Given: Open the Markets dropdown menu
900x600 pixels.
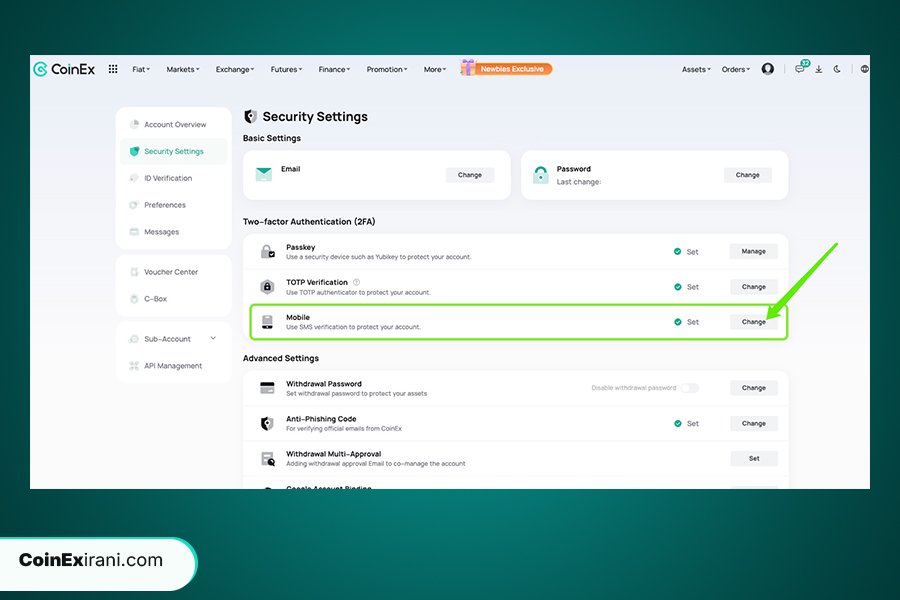Looking at the screenshot, I should pos(183,69).
